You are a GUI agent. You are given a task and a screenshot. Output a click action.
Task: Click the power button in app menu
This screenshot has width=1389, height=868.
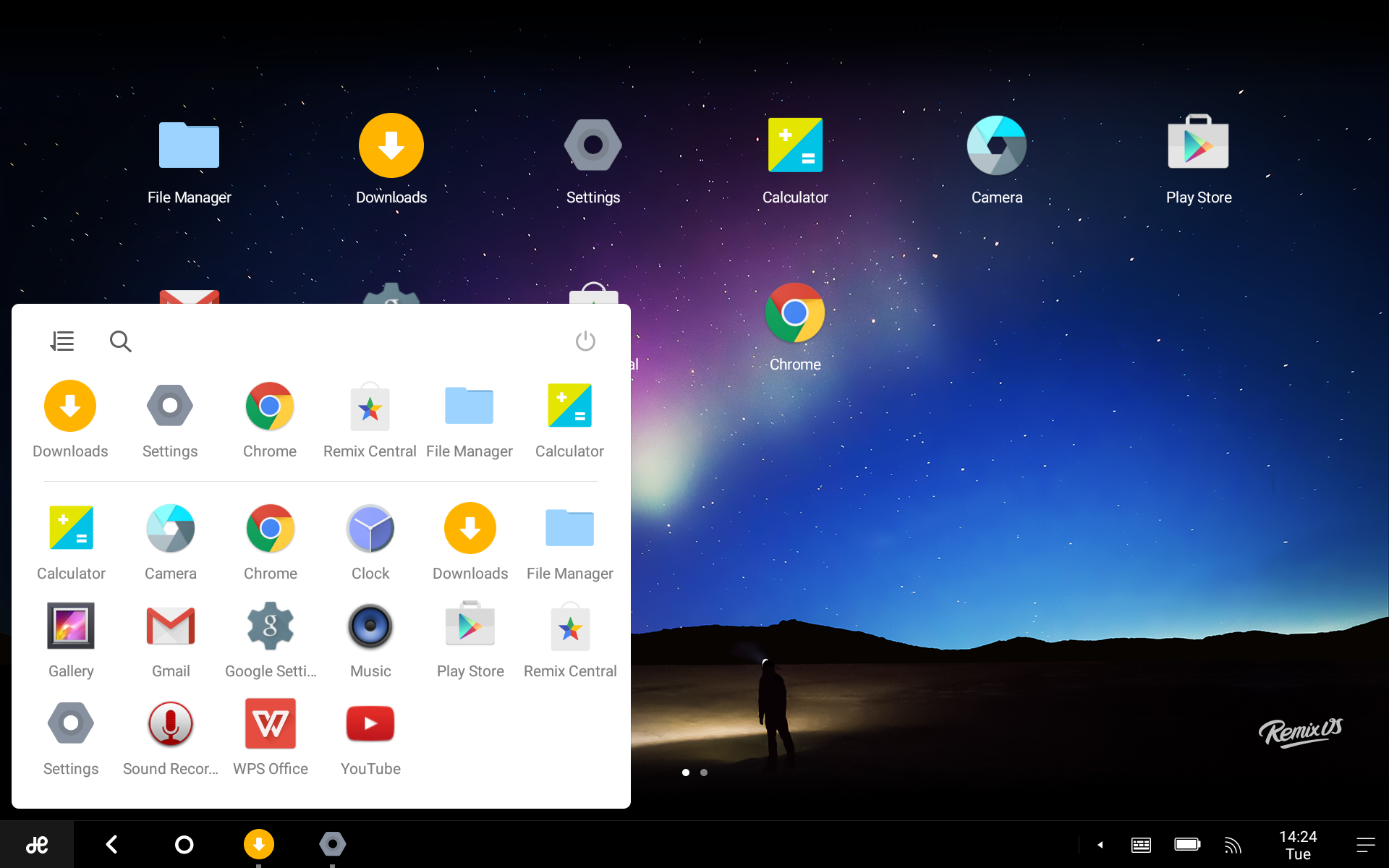[x=585, y=341]
